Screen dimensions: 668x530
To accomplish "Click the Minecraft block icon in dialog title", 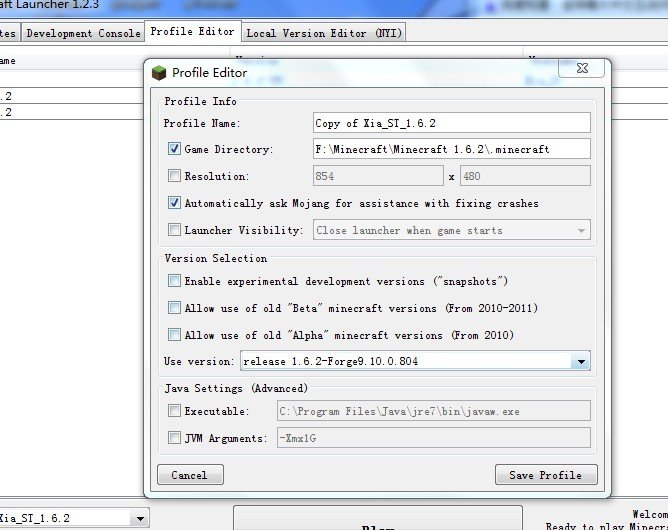I will click(x=159, y=72).
